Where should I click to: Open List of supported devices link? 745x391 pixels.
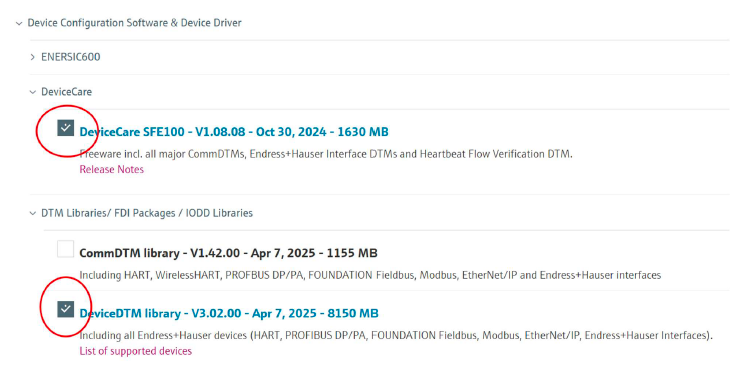pyautogui.click(x=135, y=351)
